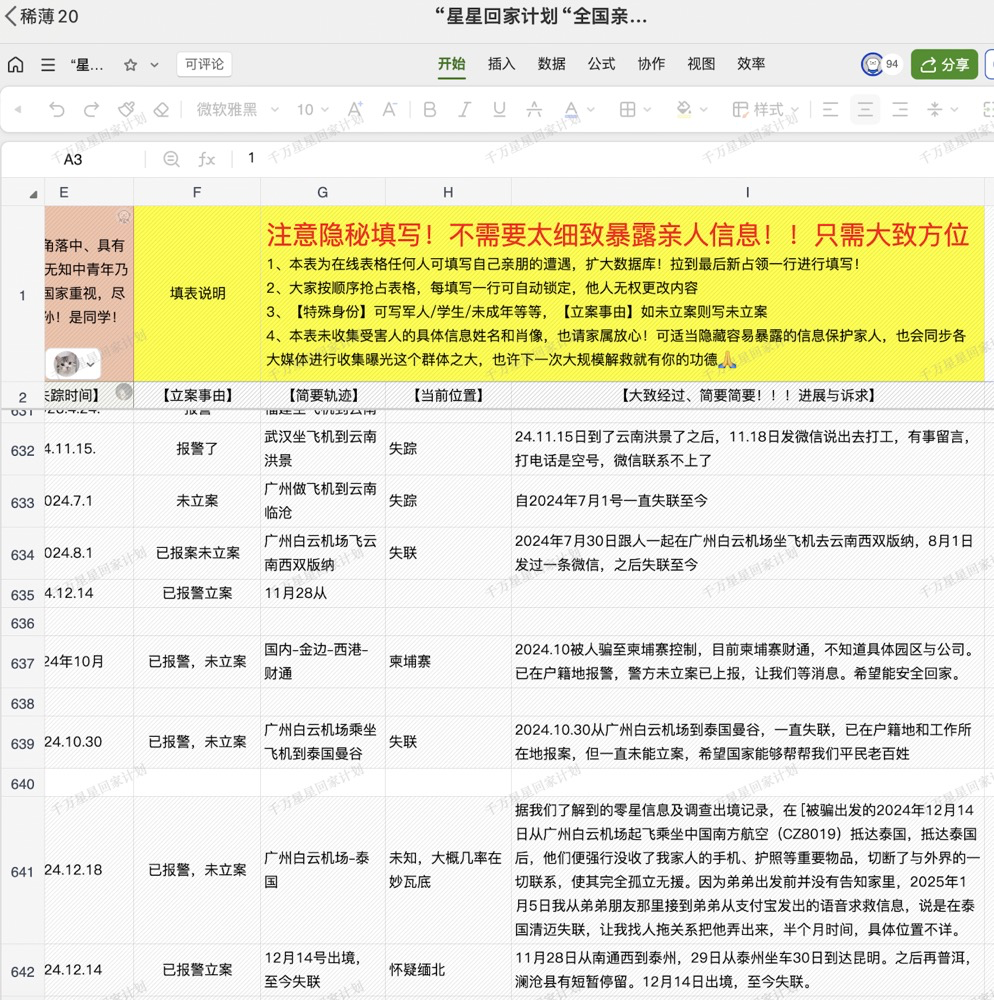Viewport: 994px width, 1000px height.
Task: Star this document as favorite
Action: point(131,64)
